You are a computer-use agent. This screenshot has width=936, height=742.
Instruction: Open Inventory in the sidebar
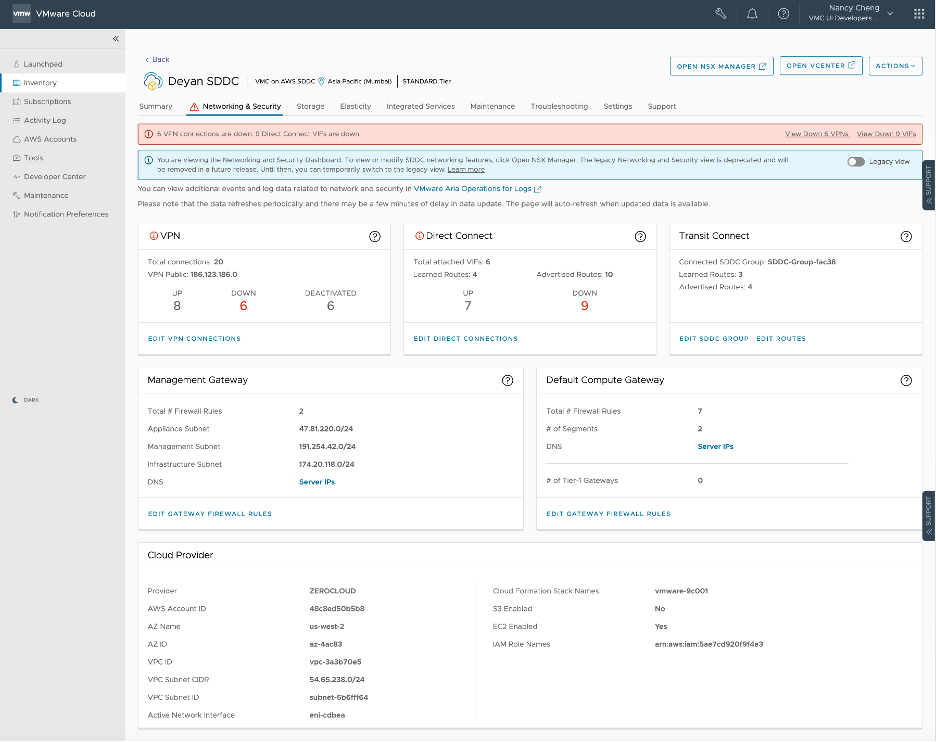[63, 82]
